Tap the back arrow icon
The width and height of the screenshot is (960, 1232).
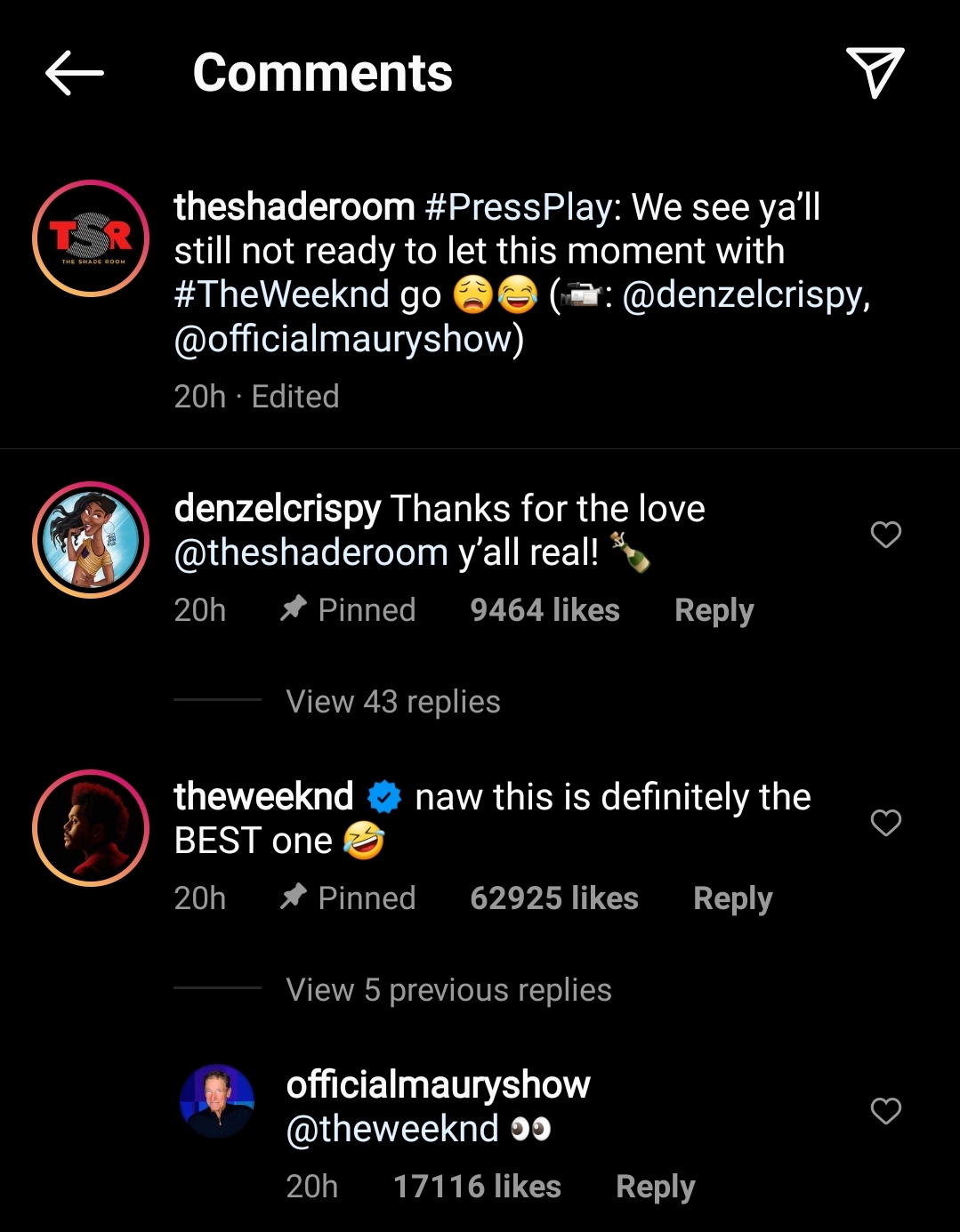[x=75, y=73]
